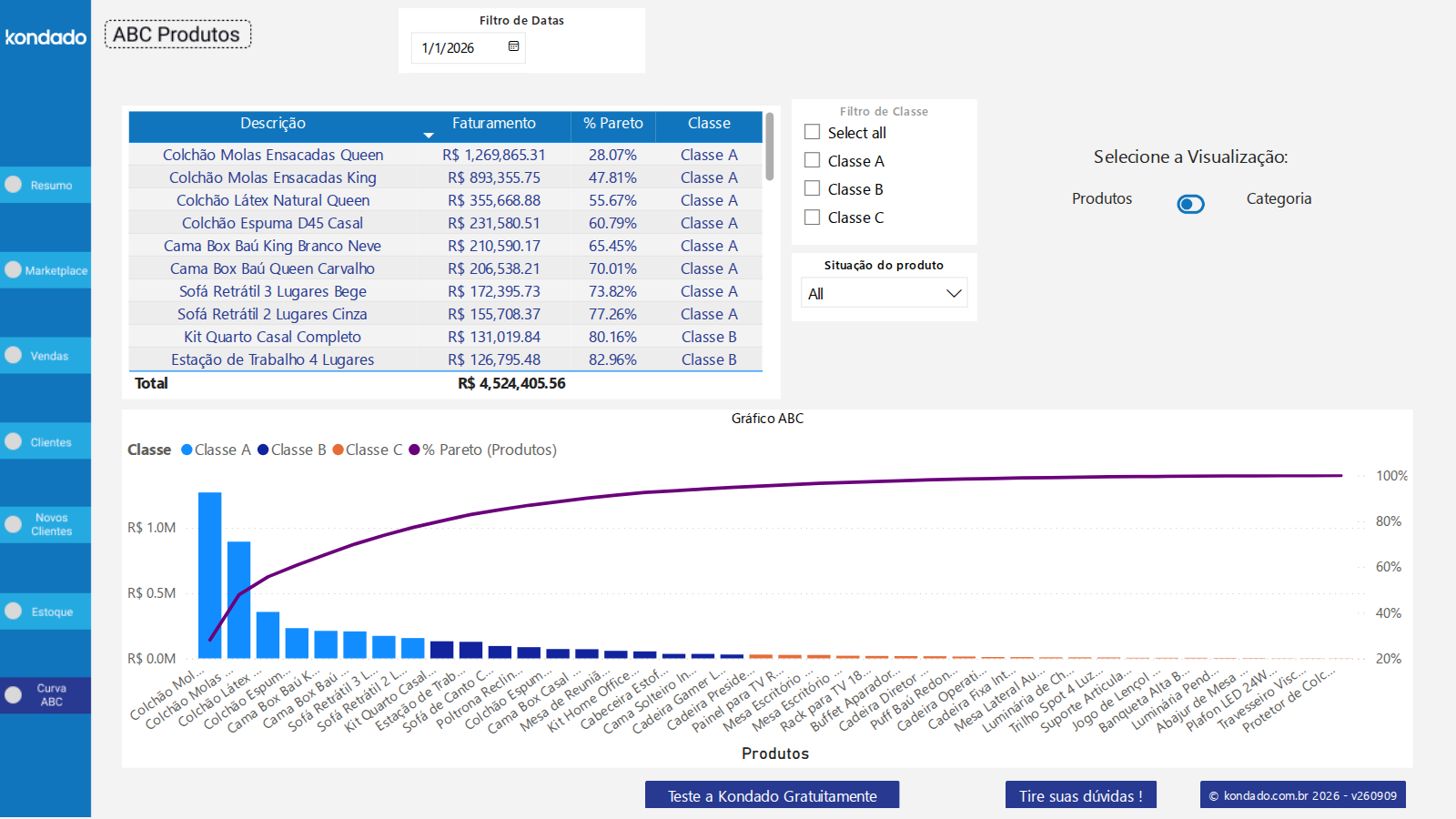Check the Classe C filter checkbox
The width and height of the screenshot is (1456, 819).
coord(813,217)
